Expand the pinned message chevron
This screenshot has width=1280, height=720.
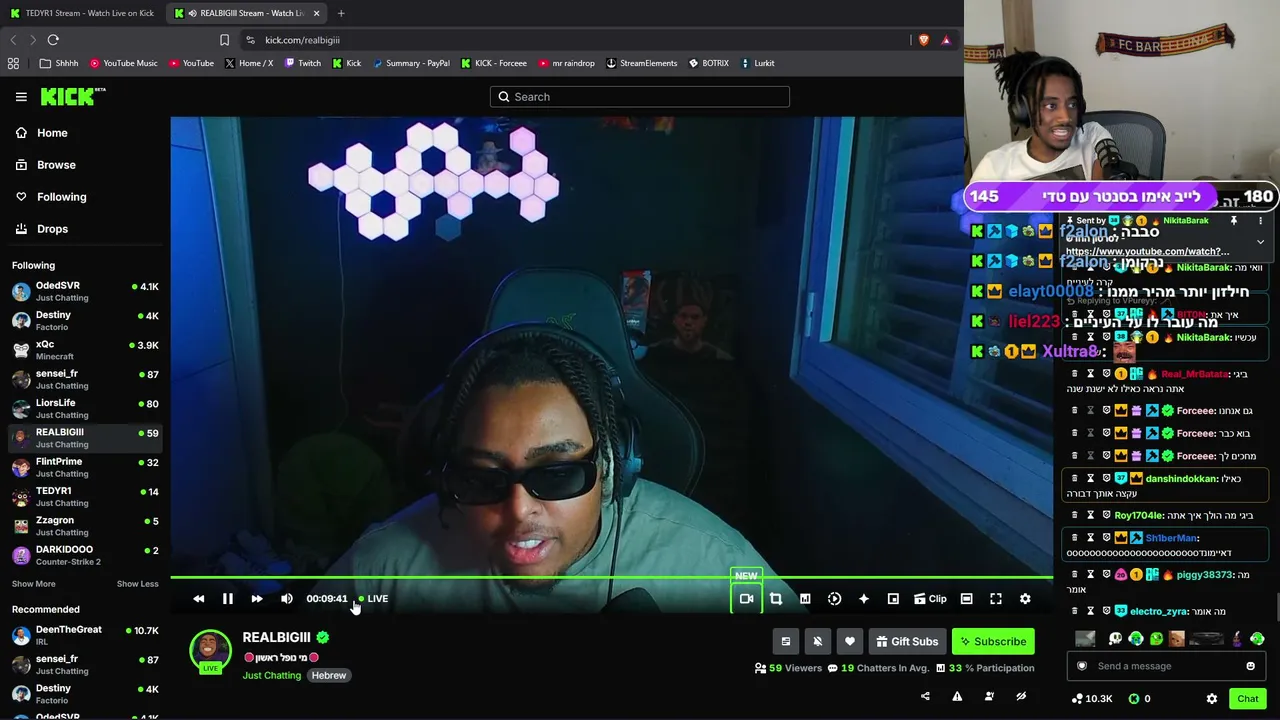[1260, 242]
